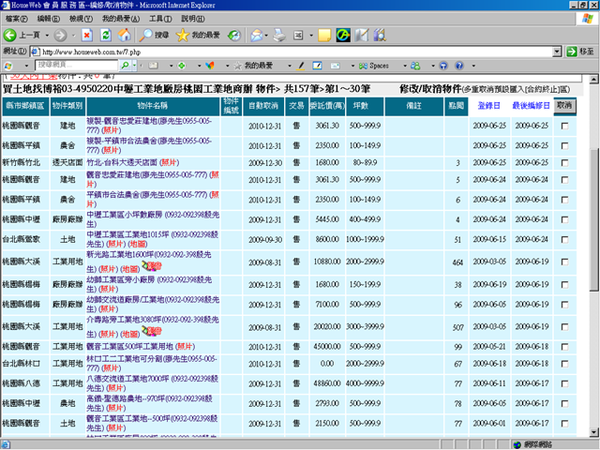Click the red X Stop icon
The height and width of the screenshot is (450, 600).
pyautogui.click(x=87, y=35)
